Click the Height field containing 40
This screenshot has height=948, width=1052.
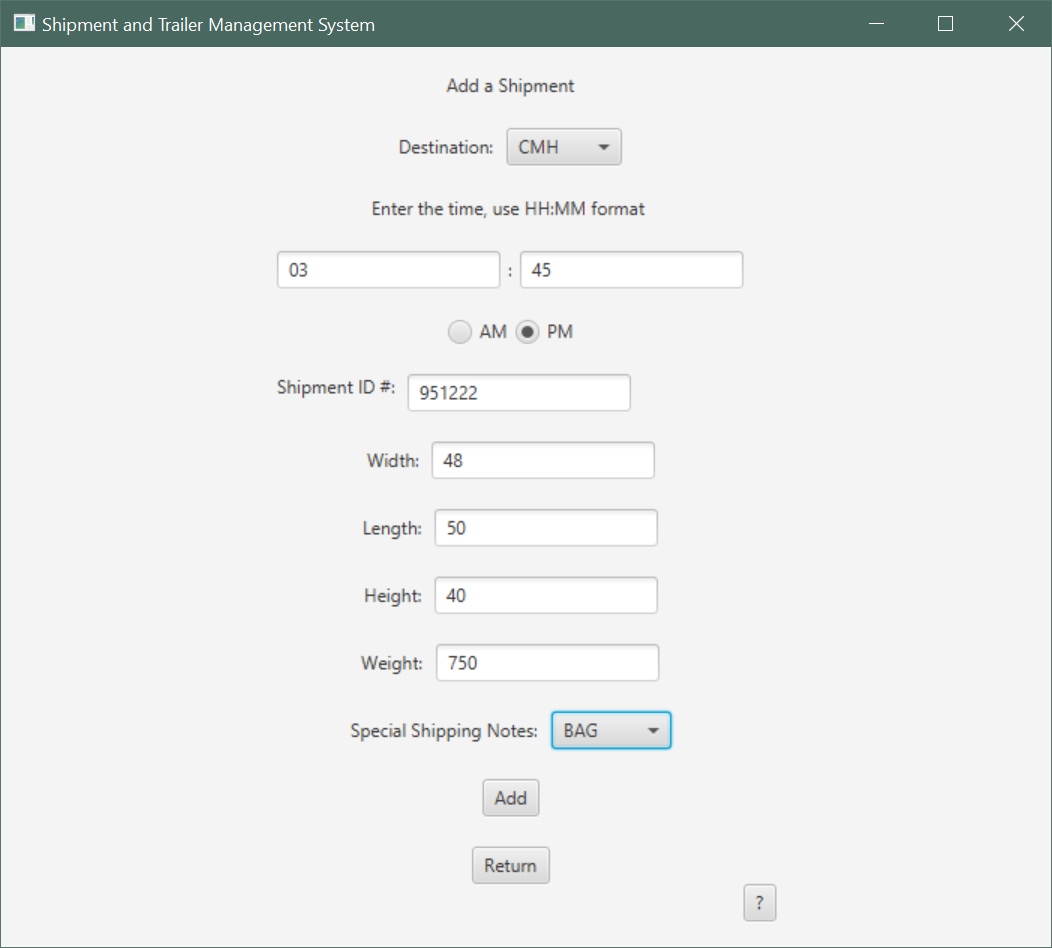pos(545,595)
